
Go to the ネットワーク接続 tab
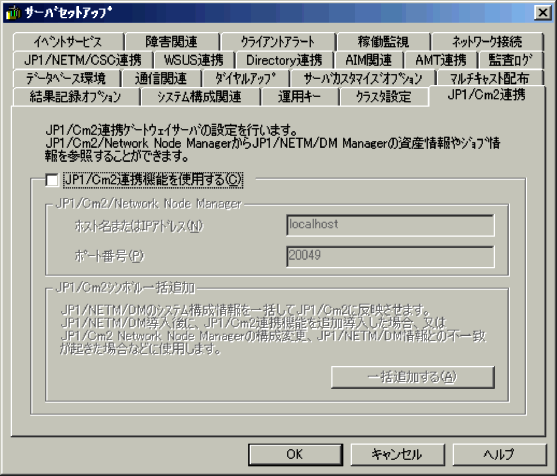coord(487,42)
